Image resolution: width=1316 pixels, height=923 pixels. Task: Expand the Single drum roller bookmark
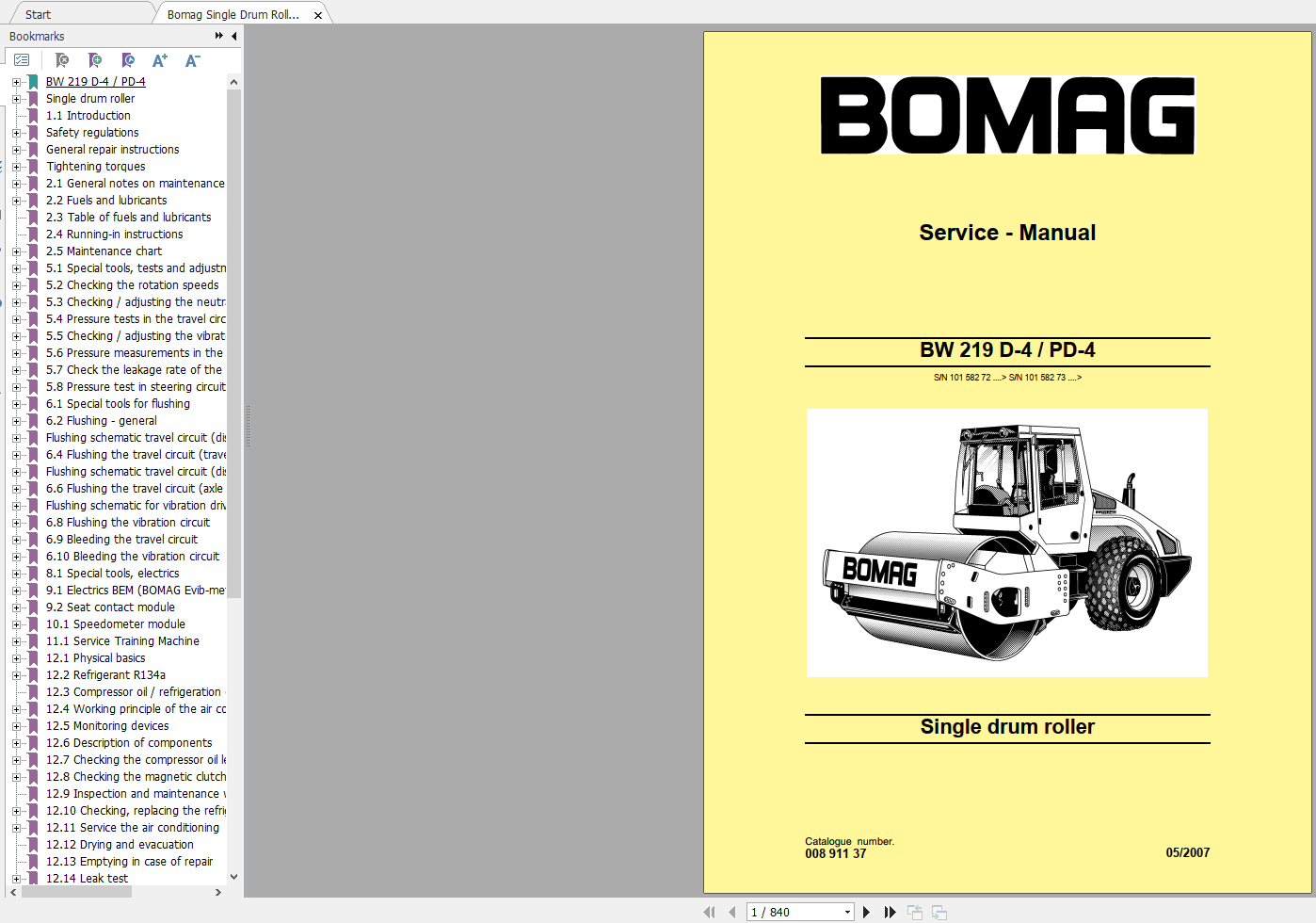point(16,99)
